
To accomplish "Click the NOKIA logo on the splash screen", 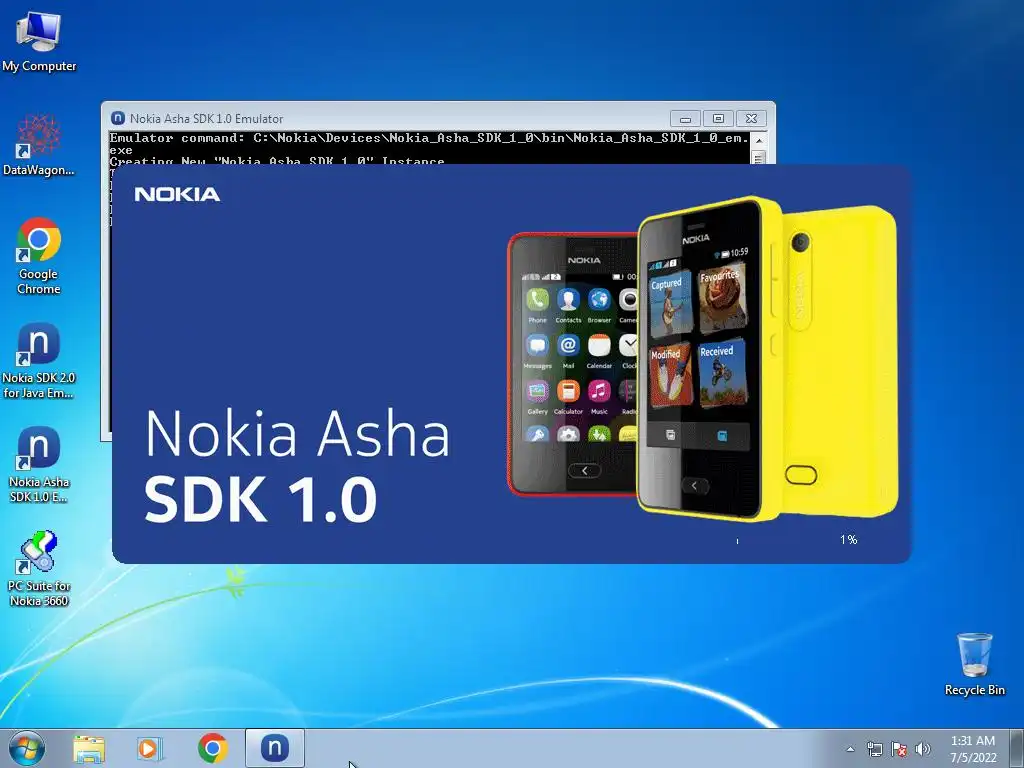I will (177, 194).
